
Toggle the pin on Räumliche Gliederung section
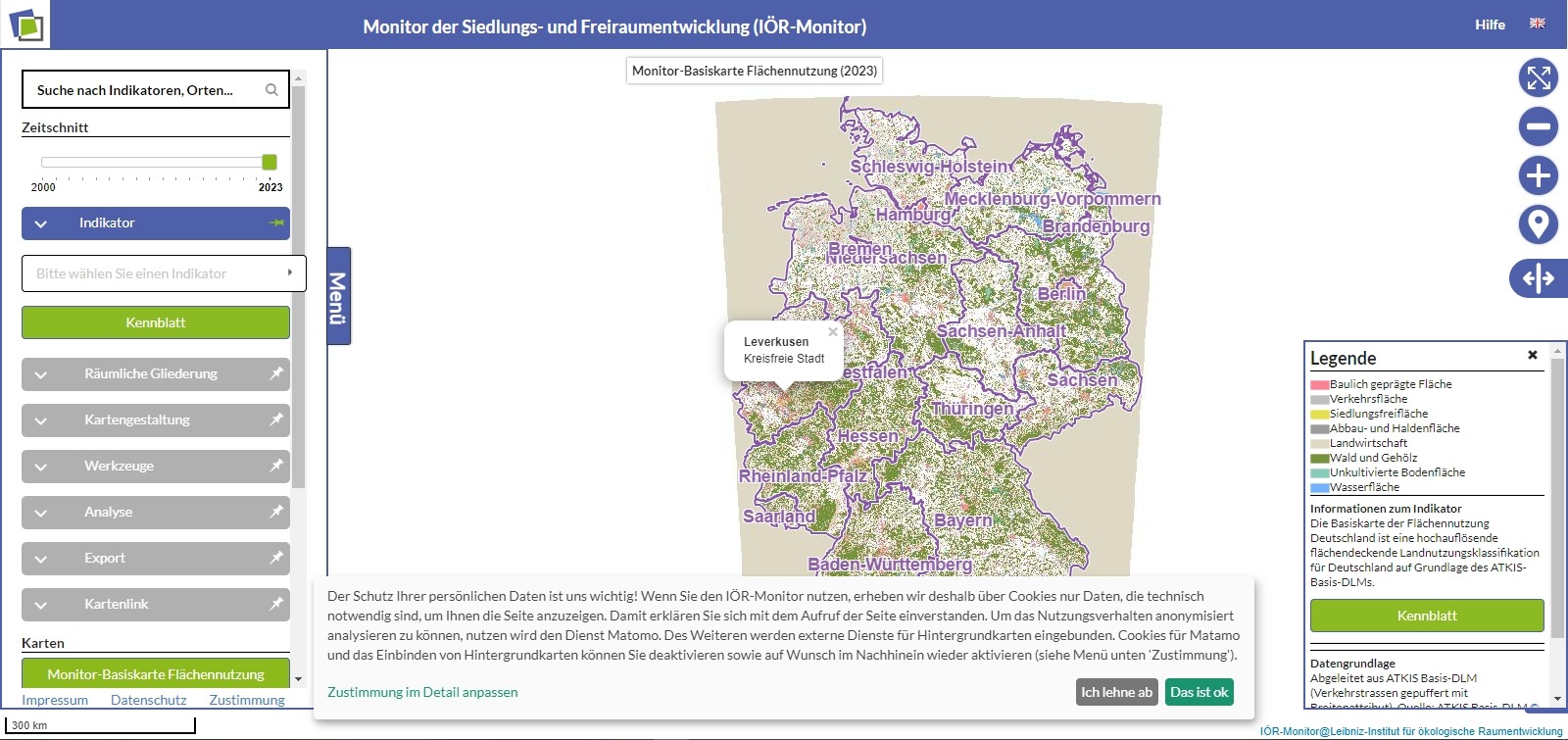tap(276, 373)
